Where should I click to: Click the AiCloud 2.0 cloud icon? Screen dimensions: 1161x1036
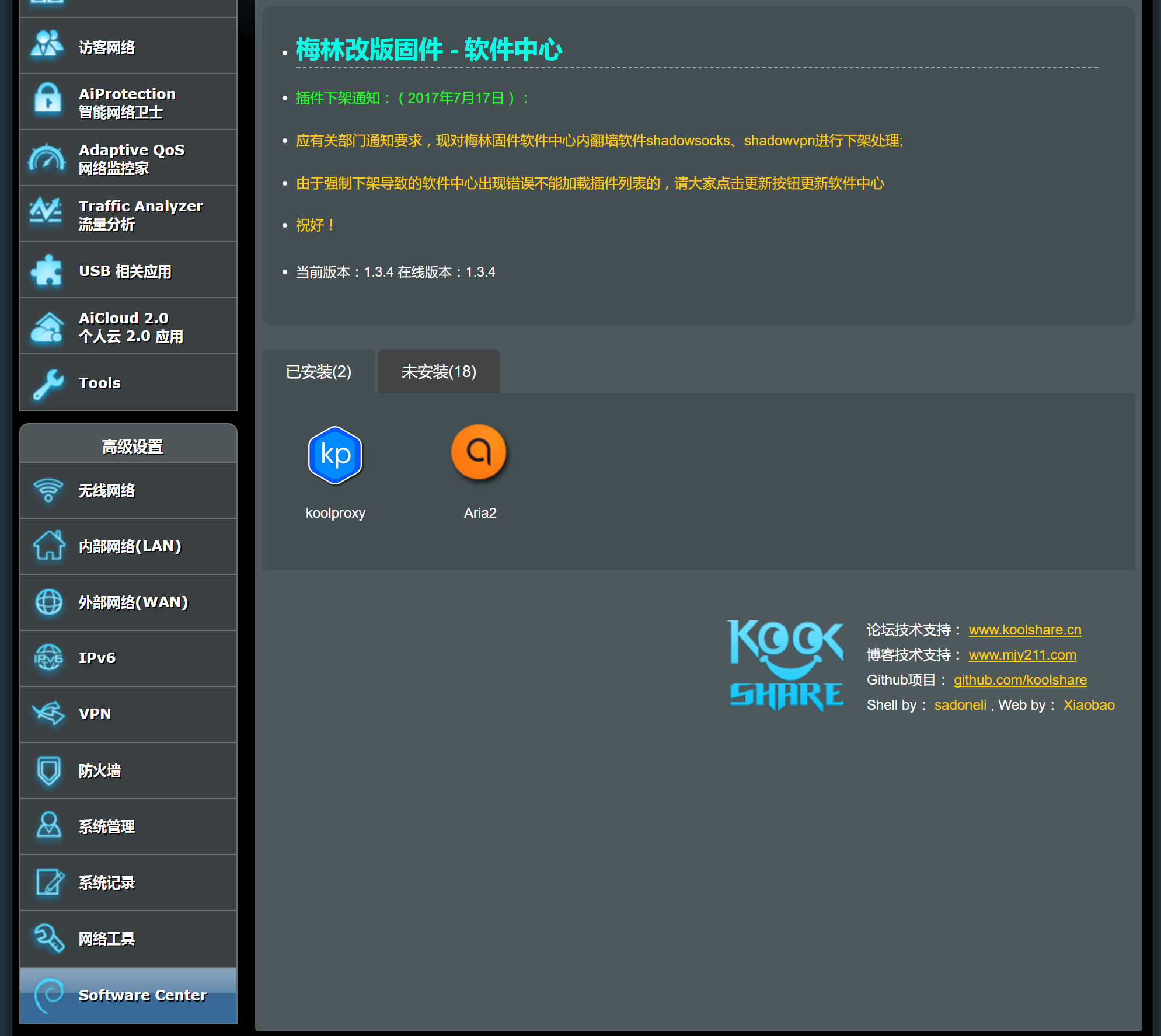click(x=47, y=327)
